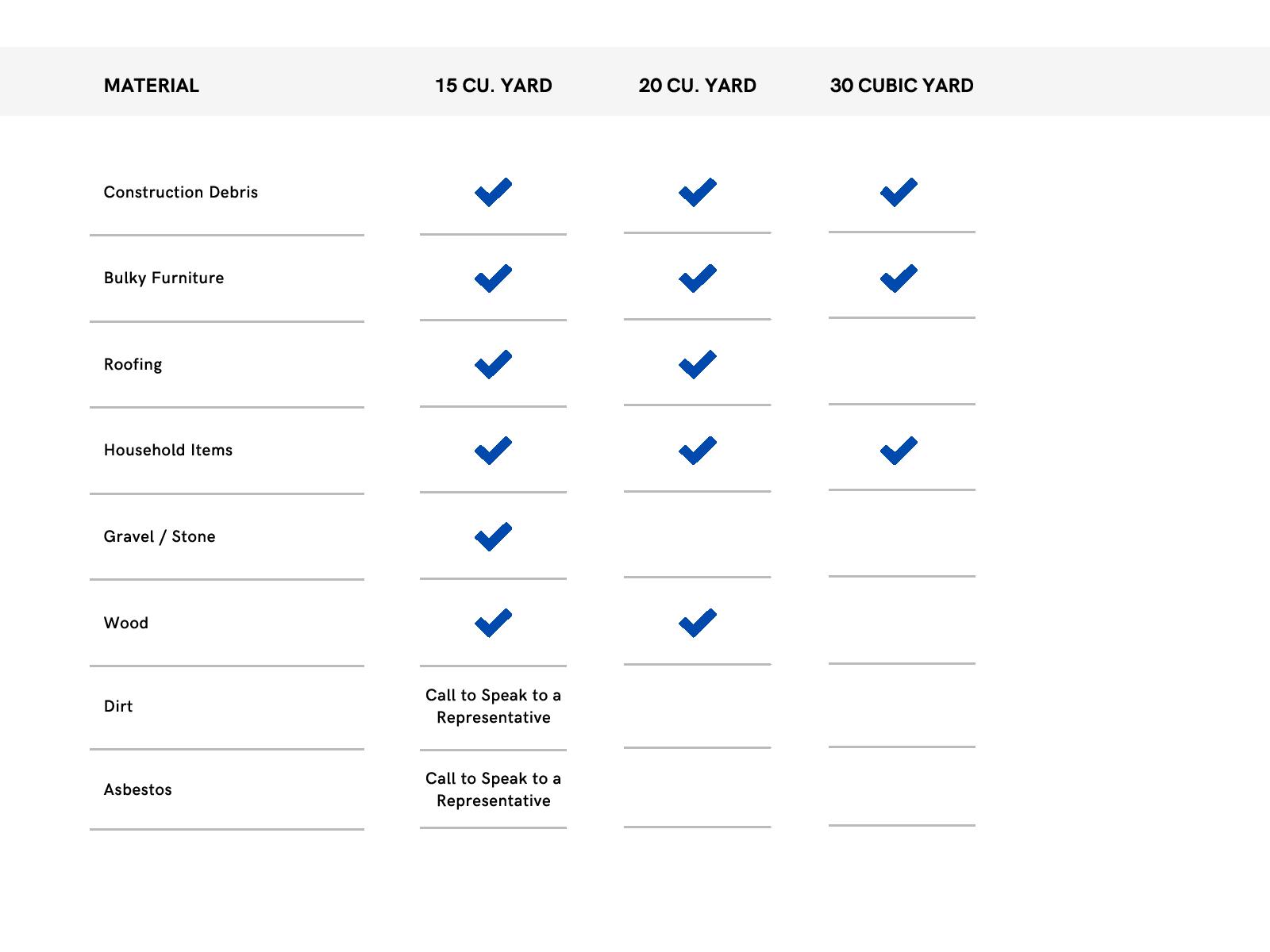This screenshot has width=1270, height=952.
Task: Click Call to Speak text for Dirt
Action: coord(494,706)
